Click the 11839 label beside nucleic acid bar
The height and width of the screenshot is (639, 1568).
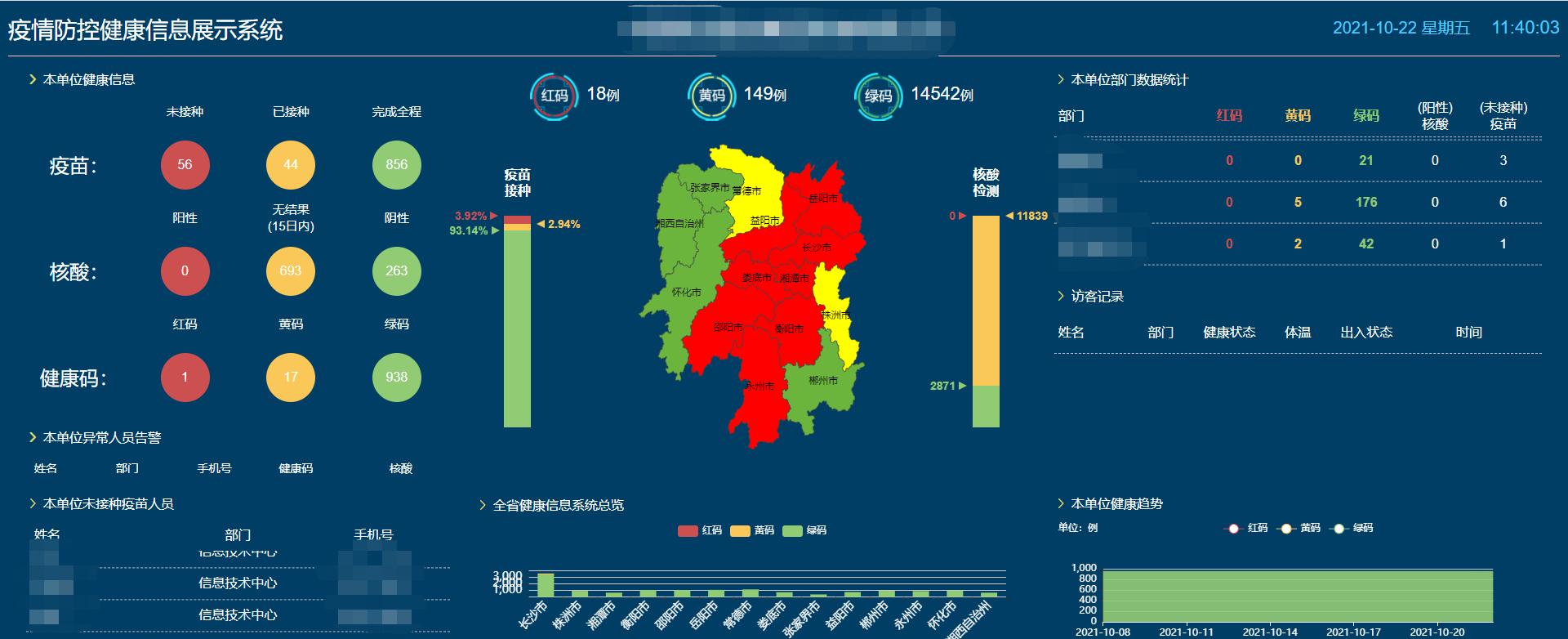click(x=1032, y=216)
